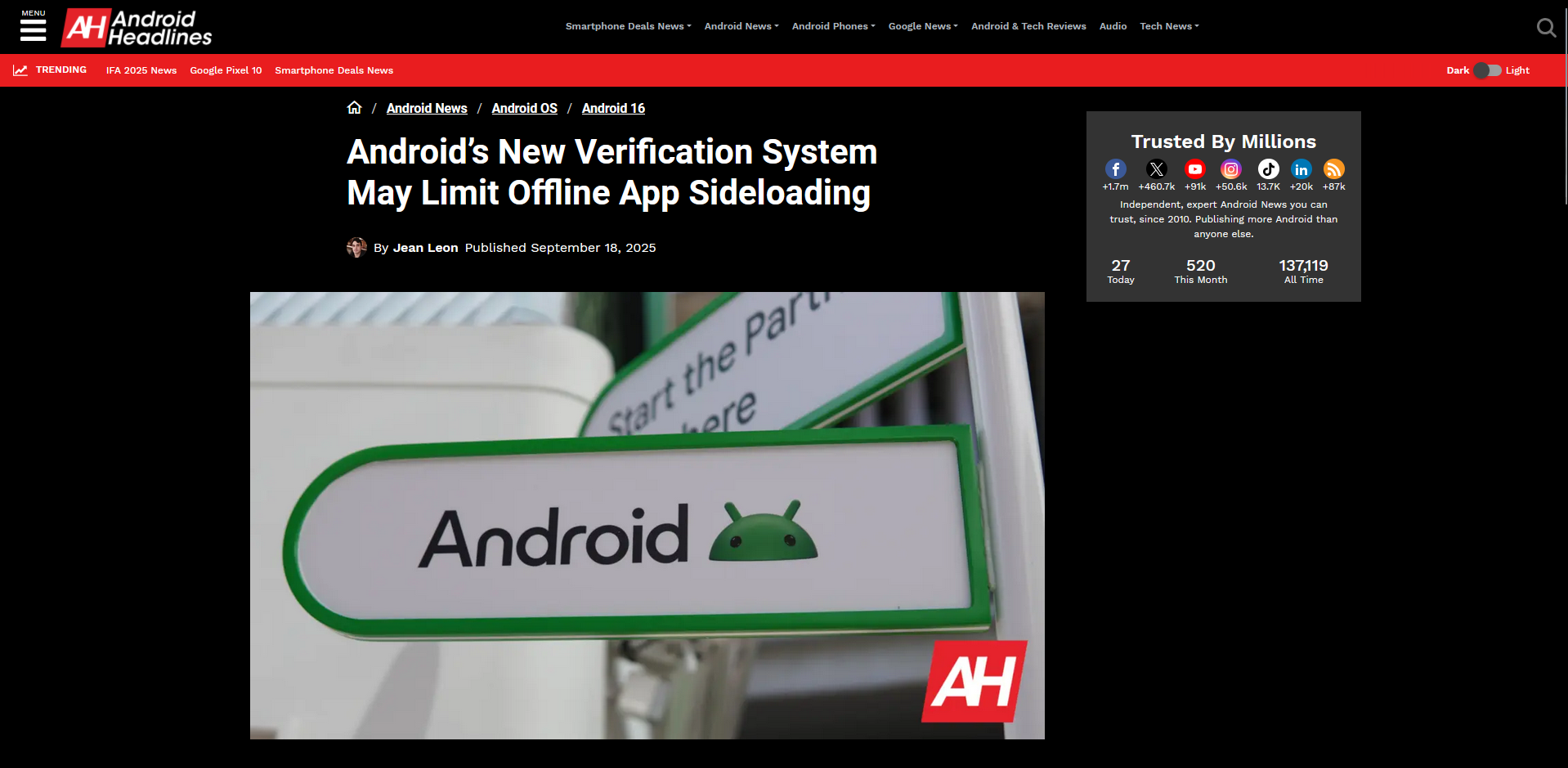Image resolution: width=1568 pixels, height=768 pixels.
Task: Expand the Google News dropdown
Action: coord(923,26)
